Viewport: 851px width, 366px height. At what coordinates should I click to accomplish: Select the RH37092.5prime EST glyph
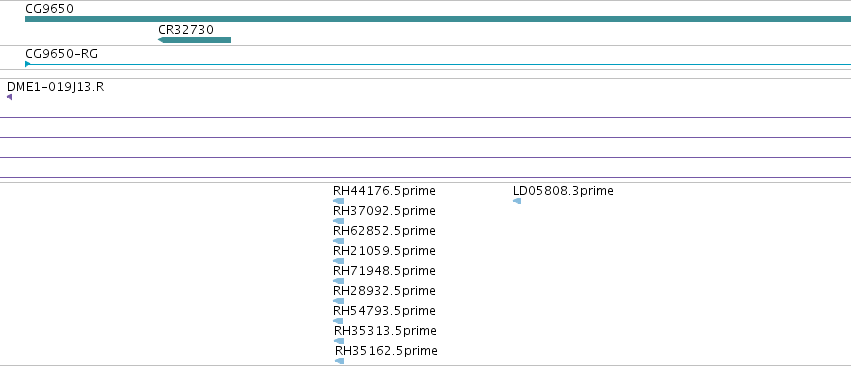click(339, 221)
